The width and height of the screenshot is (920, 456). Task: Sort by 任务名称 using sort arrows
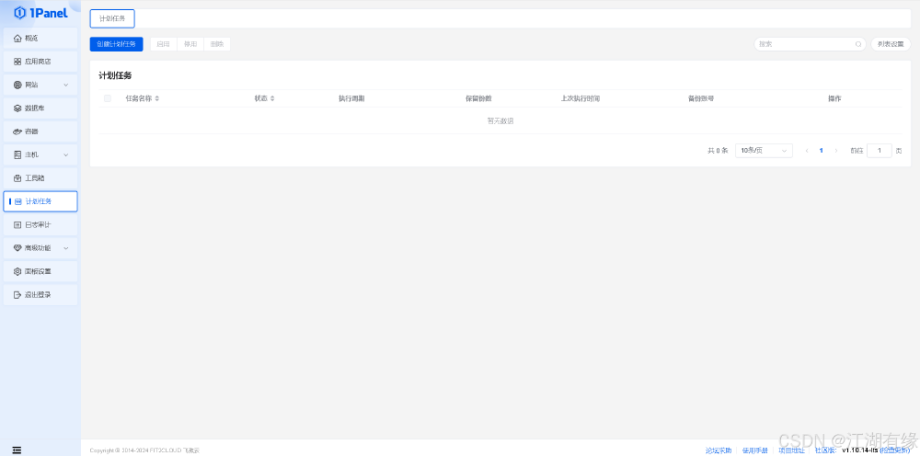point(157,99)
